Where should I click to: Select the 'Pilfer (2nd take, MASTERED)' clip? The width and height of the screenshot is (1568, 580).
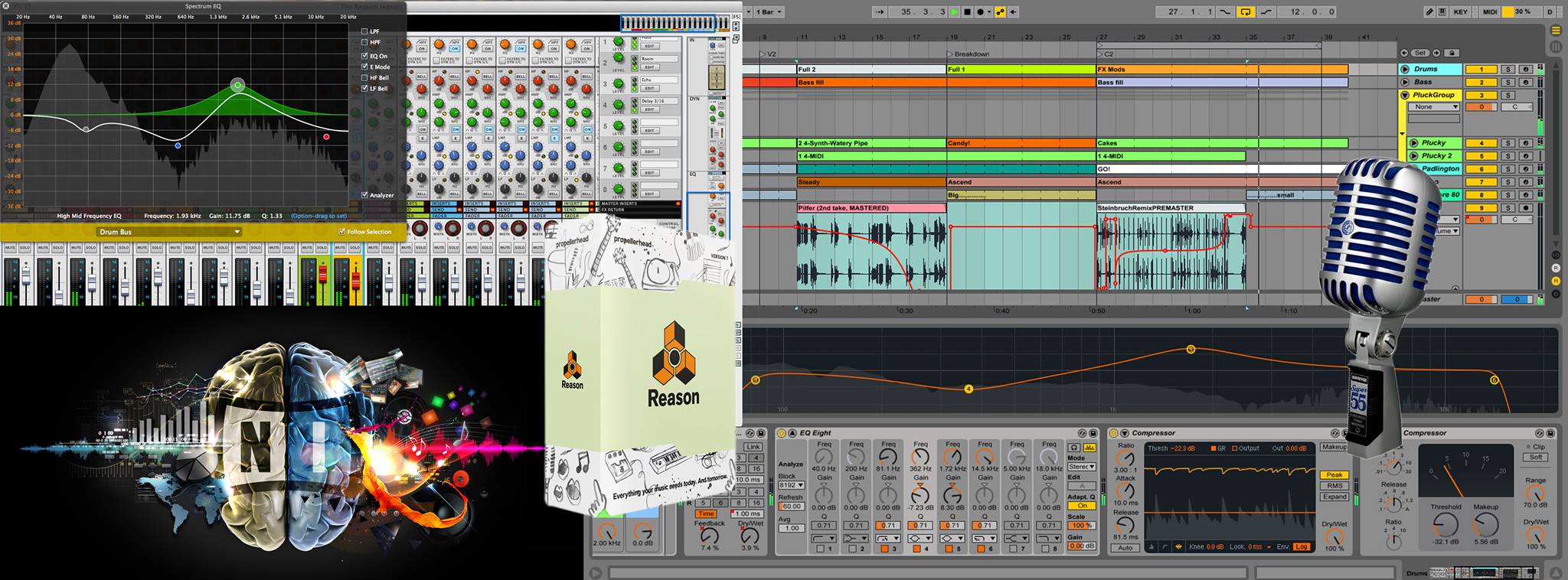(871, 208)
